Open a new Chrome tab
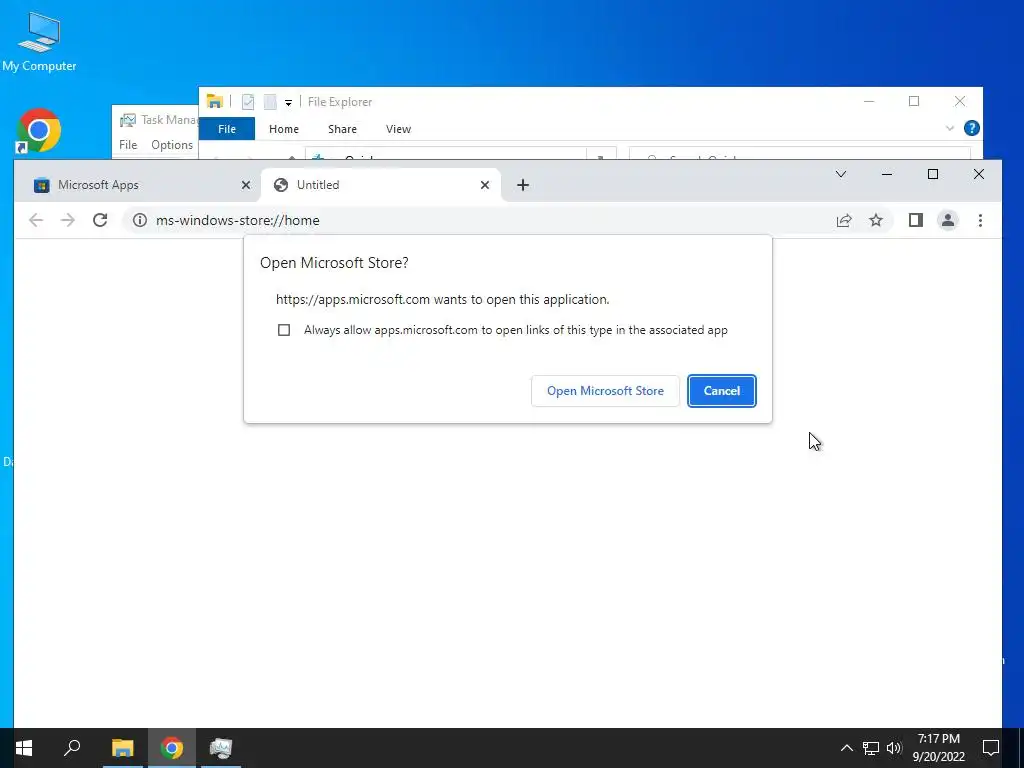Viewport: 1024px width, 768px height. (x=522, y=185)
